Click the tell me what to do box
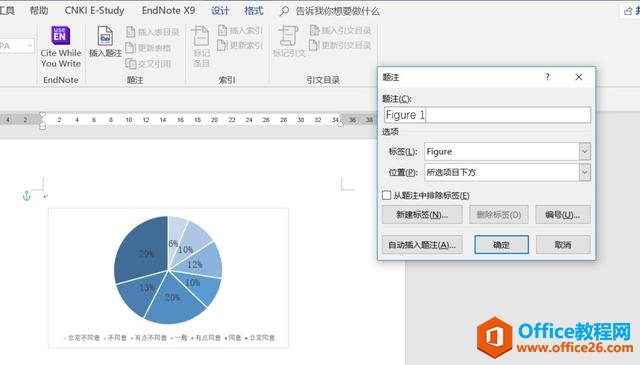The image size is (640, 365). 338,11
